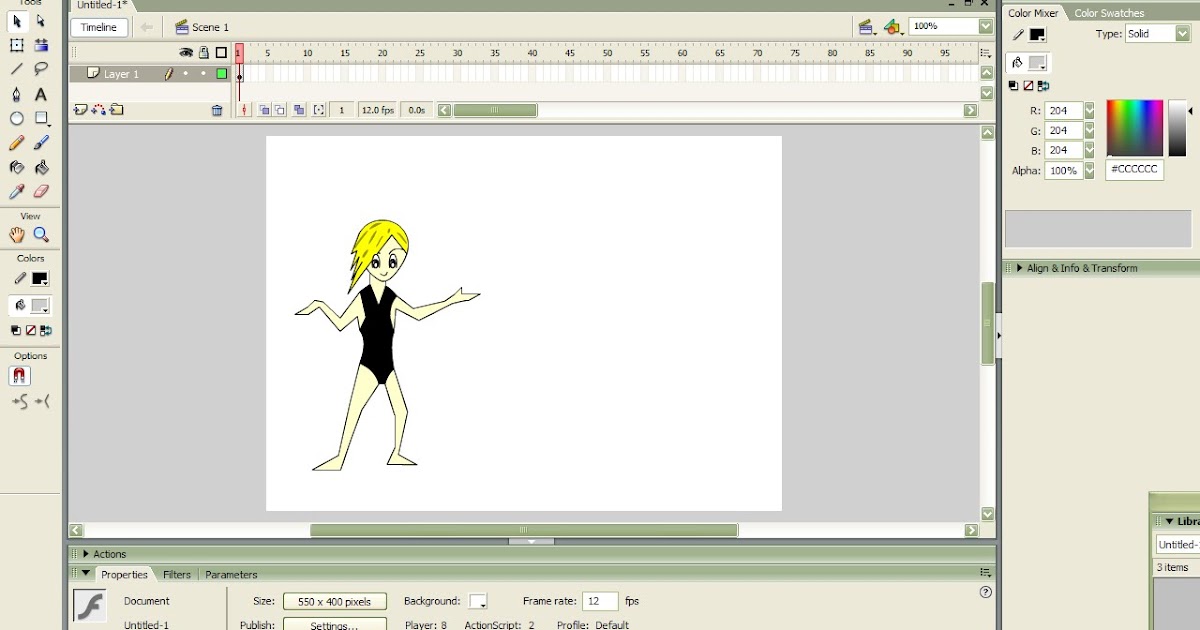The width and height of the screenshot is (1200, 630).
Task: Open the G value slider arrow
Action: tap(1089, 131)
